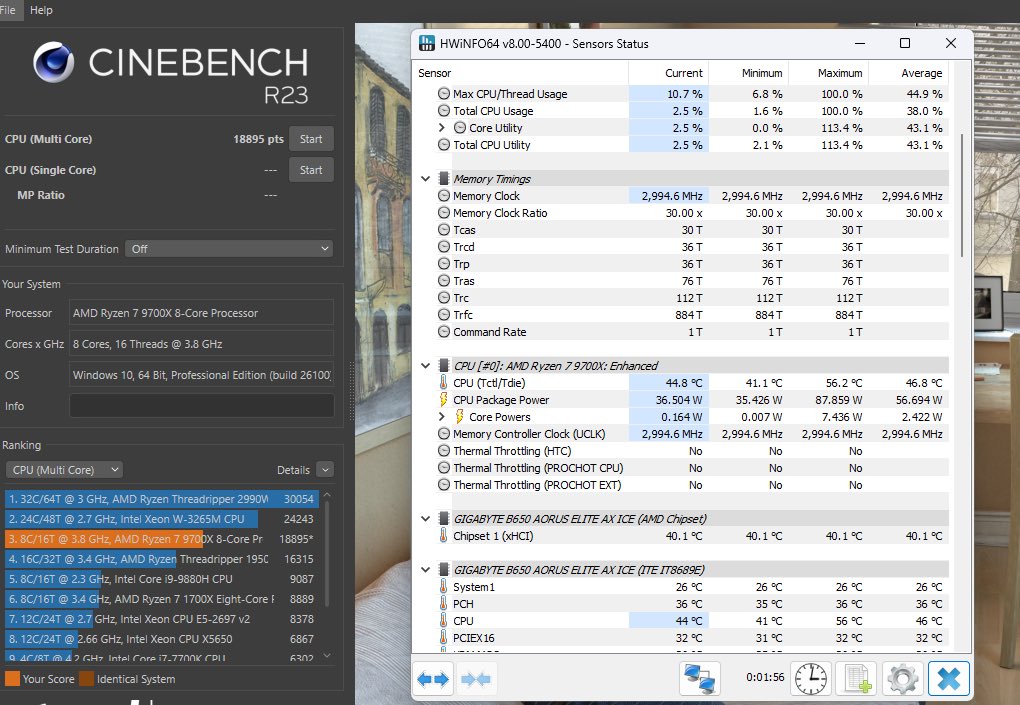Select ranking entry 3 Ryzen 7 9700X
The width and height of the screenshot is (1020, 705).
161,539
